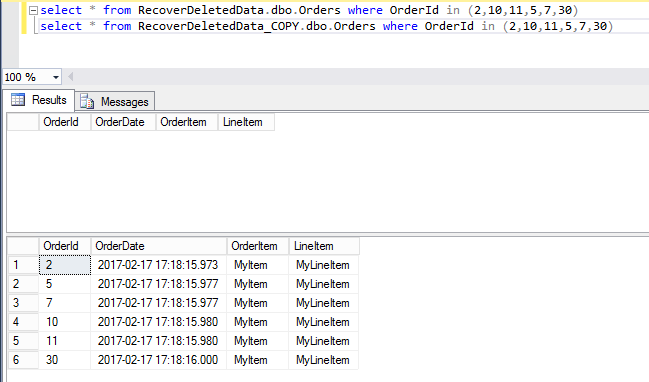Screen dimensions: 649x382
Task: Collapse the query block outline toggle
Action: click(x=34, y=10)
